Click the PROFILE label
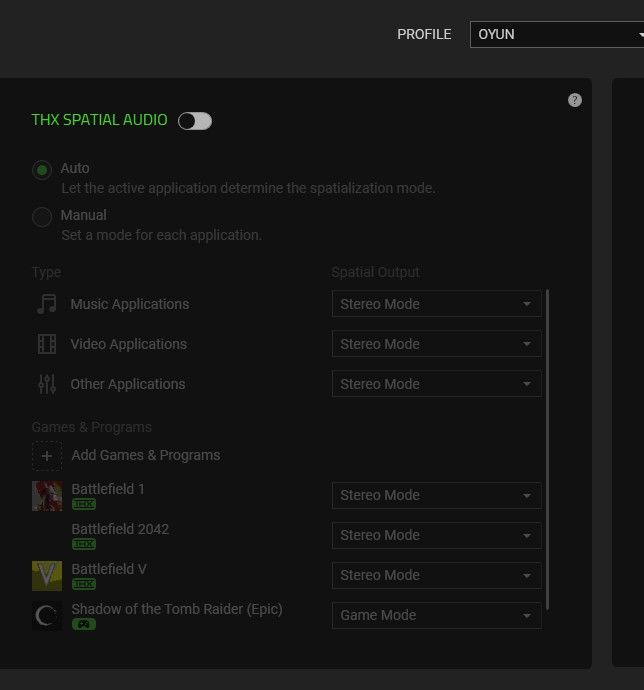This screenshot has width=644, height=690. click(x=424, y=34)
